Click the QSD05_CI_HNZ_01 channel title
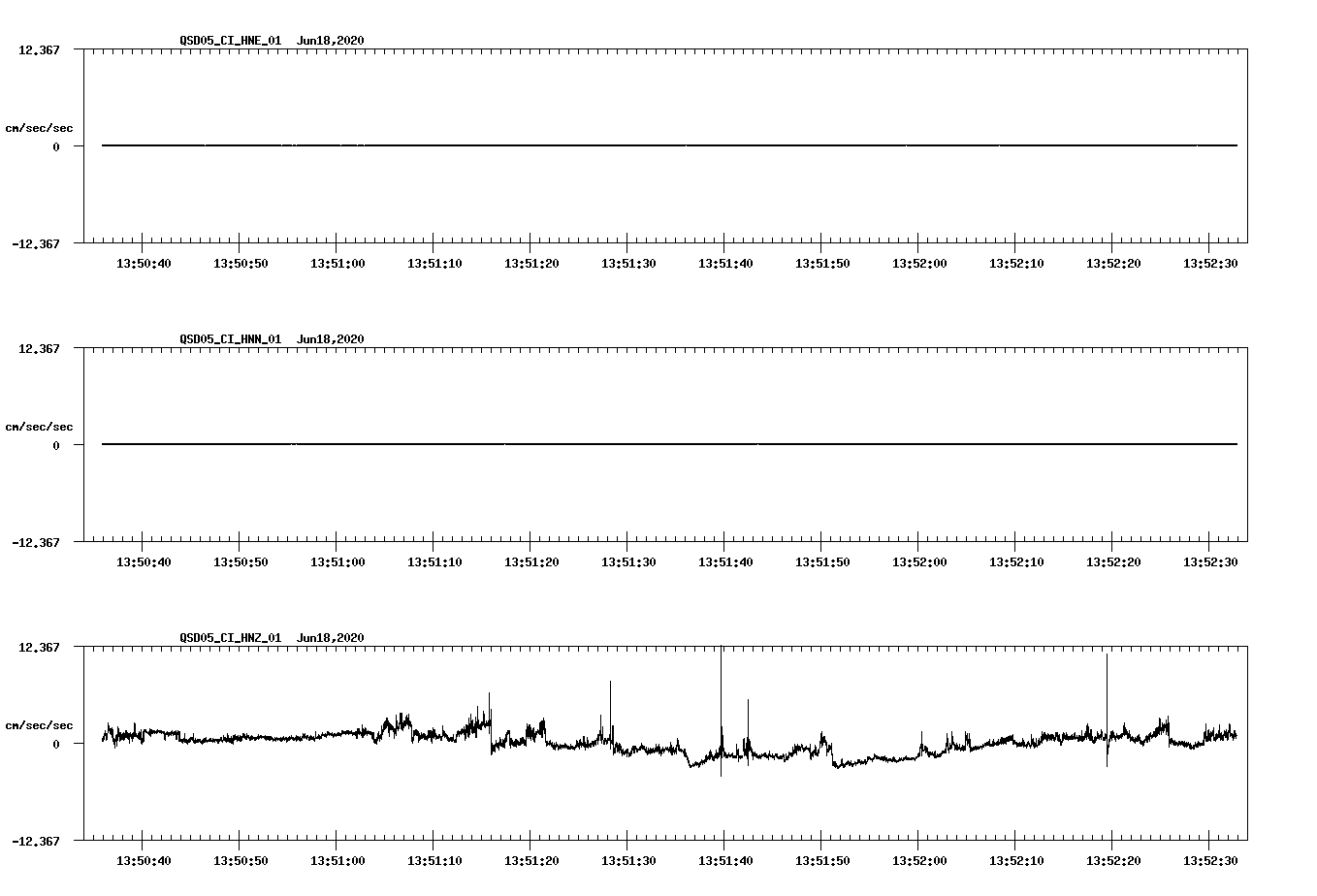This screenshot has width=1317, height=896. click(231, 638)
